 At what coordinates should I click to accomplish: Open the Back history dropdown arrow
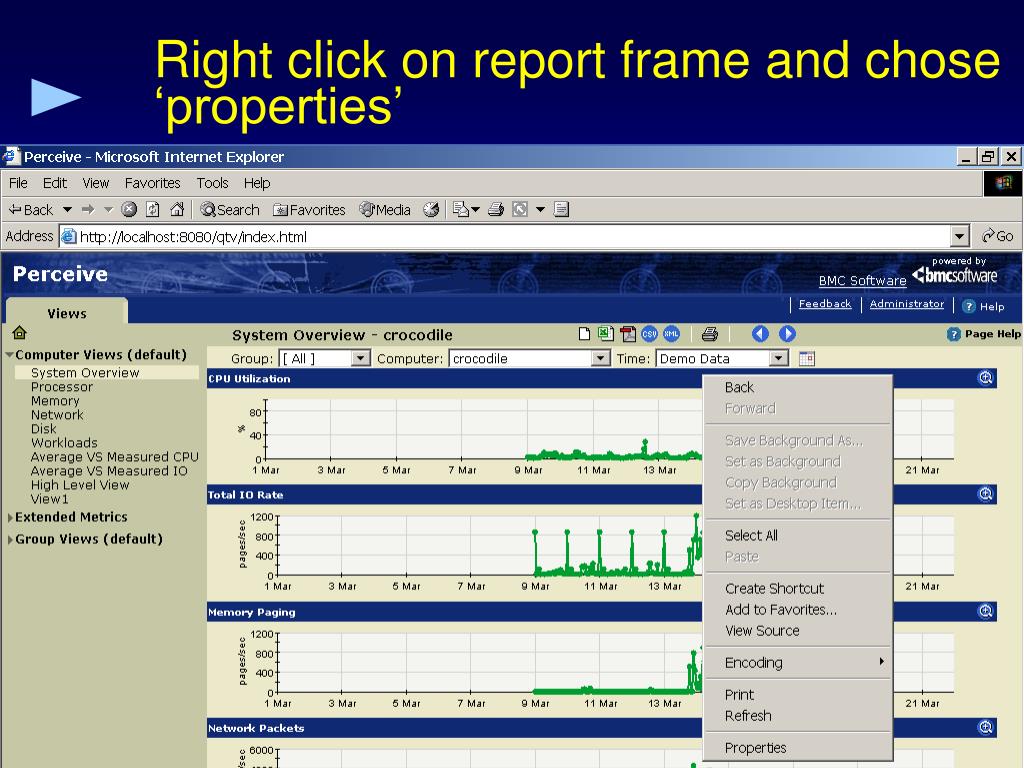(x=67, y=210)
